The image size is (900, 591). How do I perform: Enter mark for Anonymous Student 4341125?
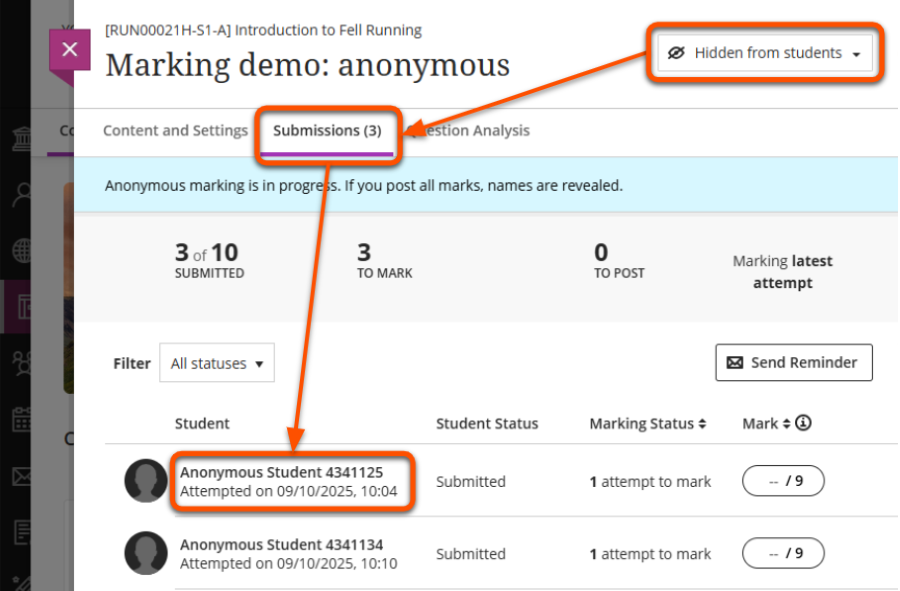(783, 481)
